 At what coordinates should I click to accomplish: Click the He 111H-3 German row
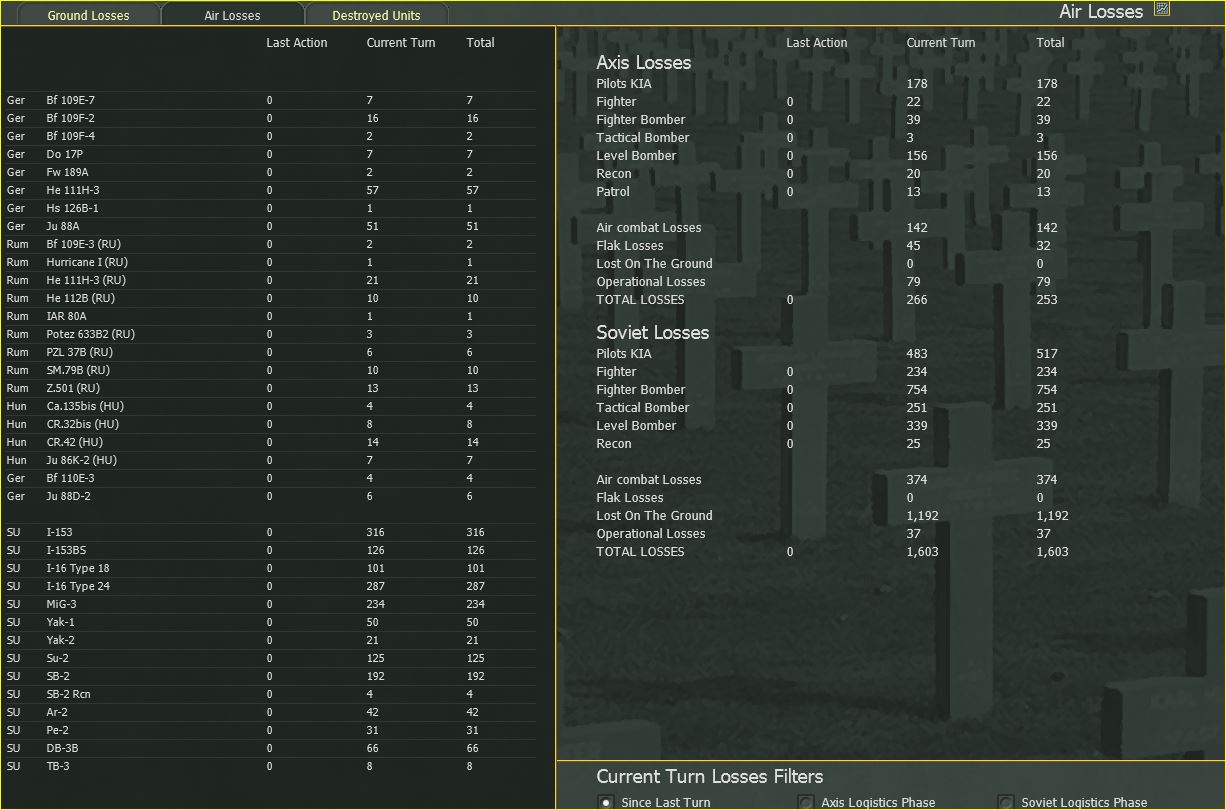pos(270,190)
